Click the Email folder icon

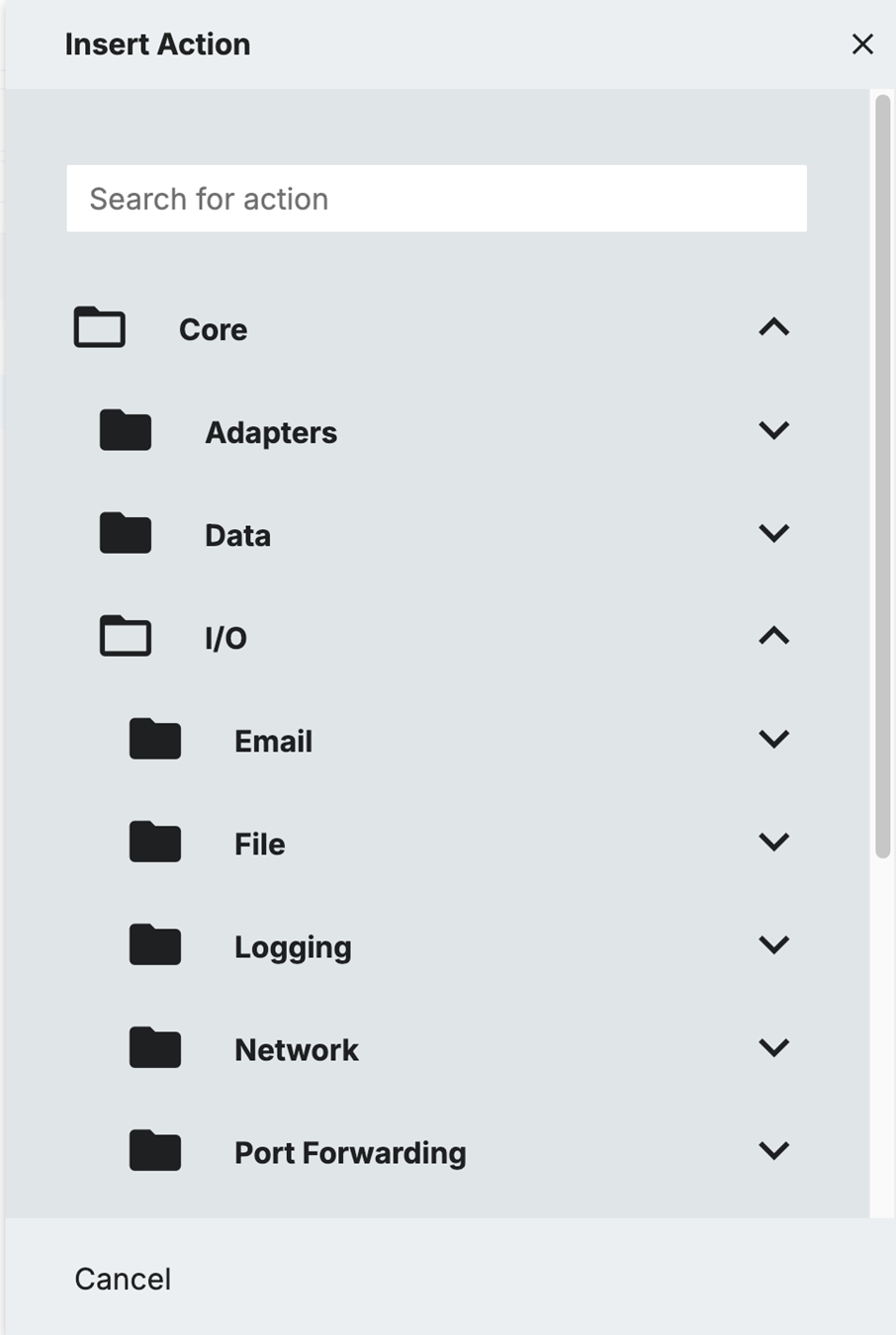pyautogui.click(x=155, y=740)
